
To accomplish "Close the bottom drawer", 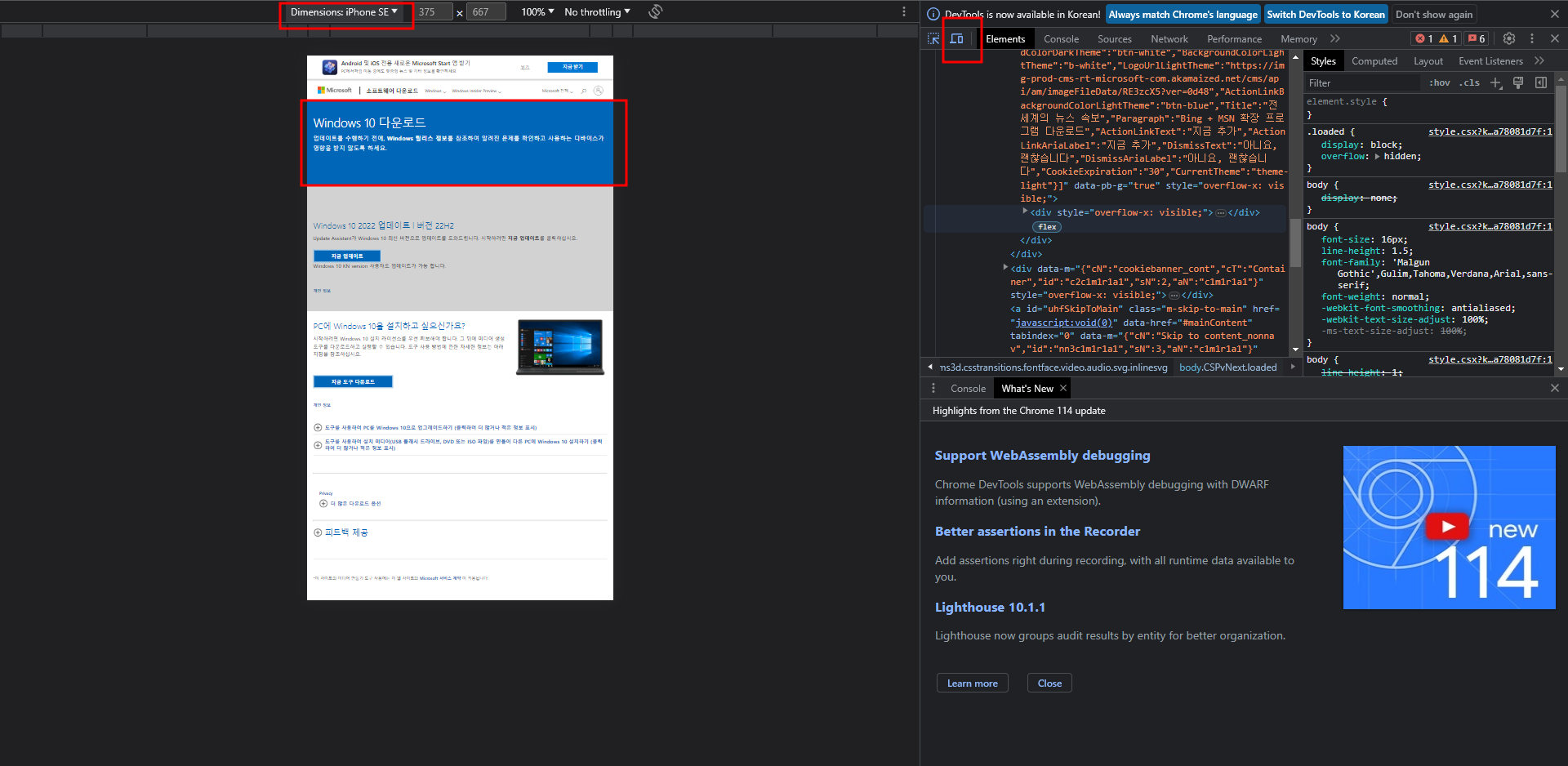I will [1555, 388].
